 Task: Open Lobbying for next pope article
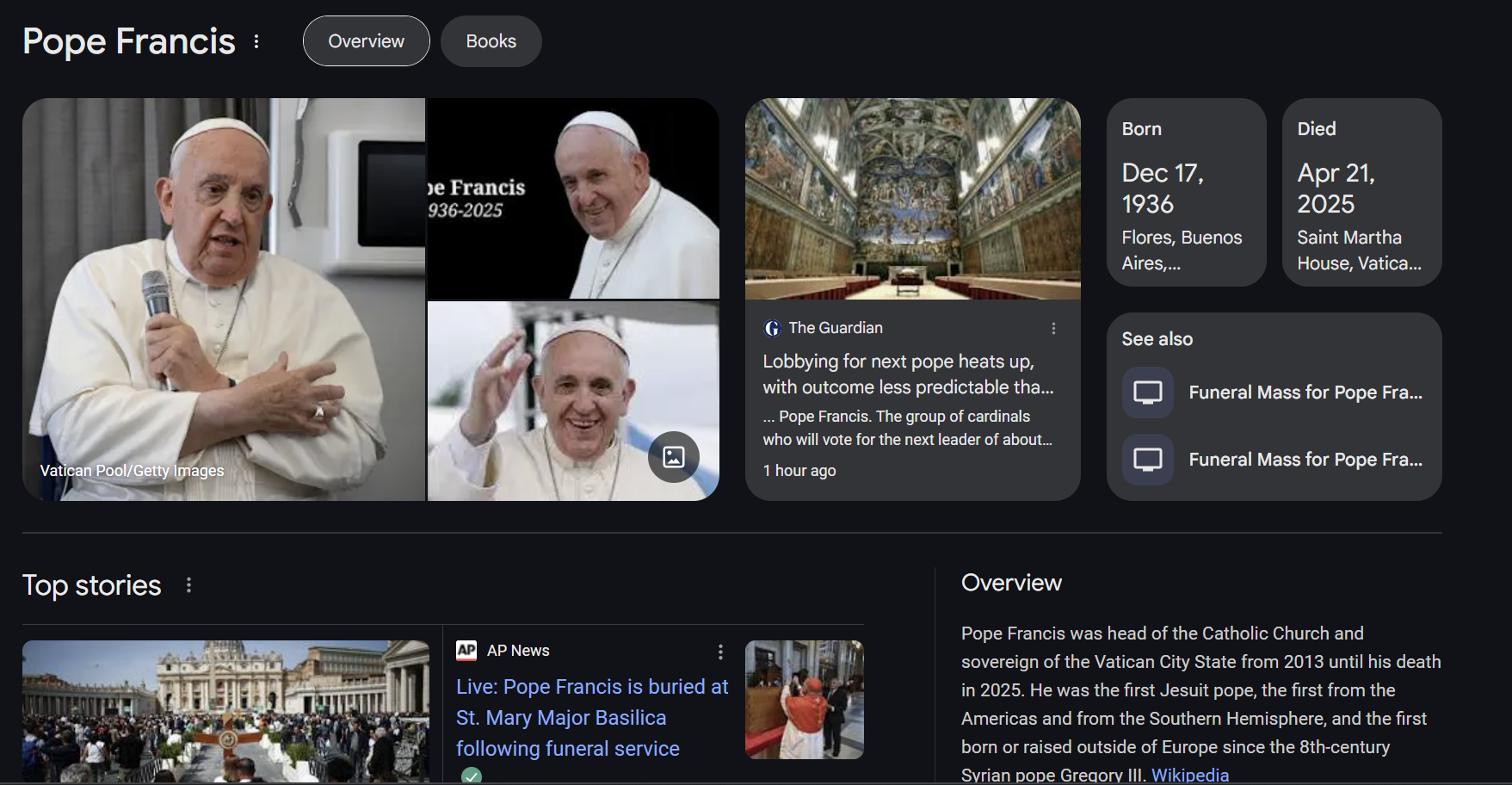tap(908, 374)
